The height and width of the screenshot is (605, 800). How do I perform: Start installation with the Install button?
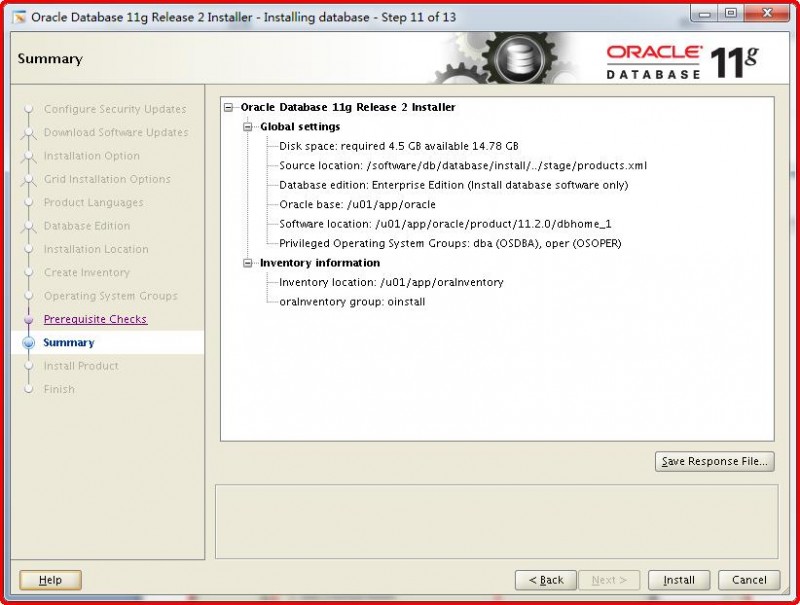pyautogui.click(x=678, y=580)
